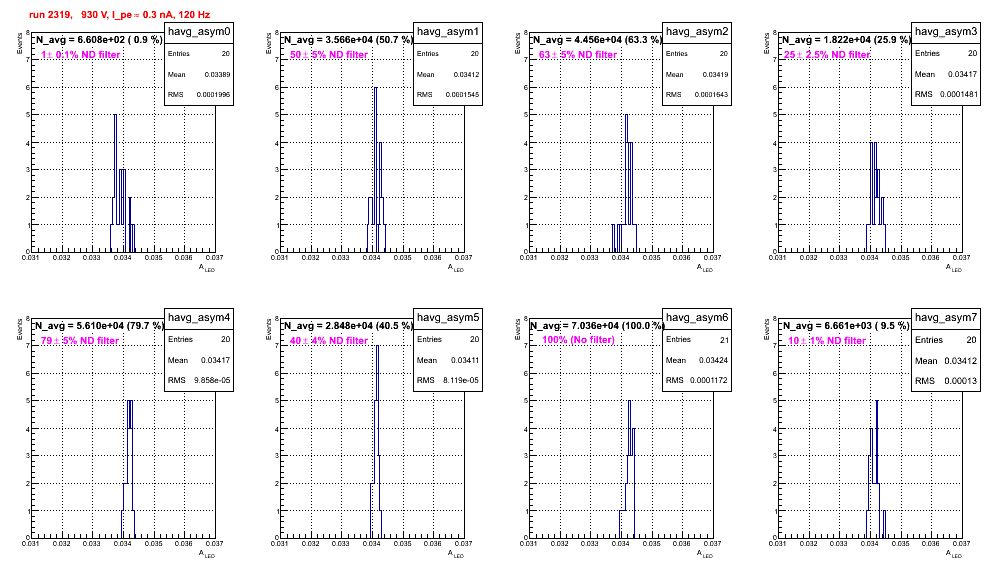Click the red run 2319 title text

(x=119, y=14)
